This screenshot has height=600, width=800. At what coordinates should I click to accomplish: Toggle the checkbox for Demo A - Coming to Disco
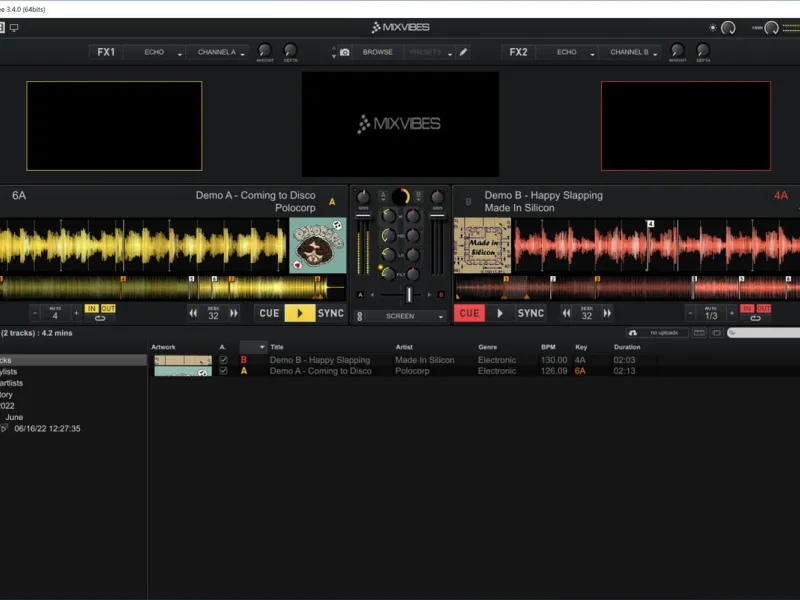coord(223,371)
